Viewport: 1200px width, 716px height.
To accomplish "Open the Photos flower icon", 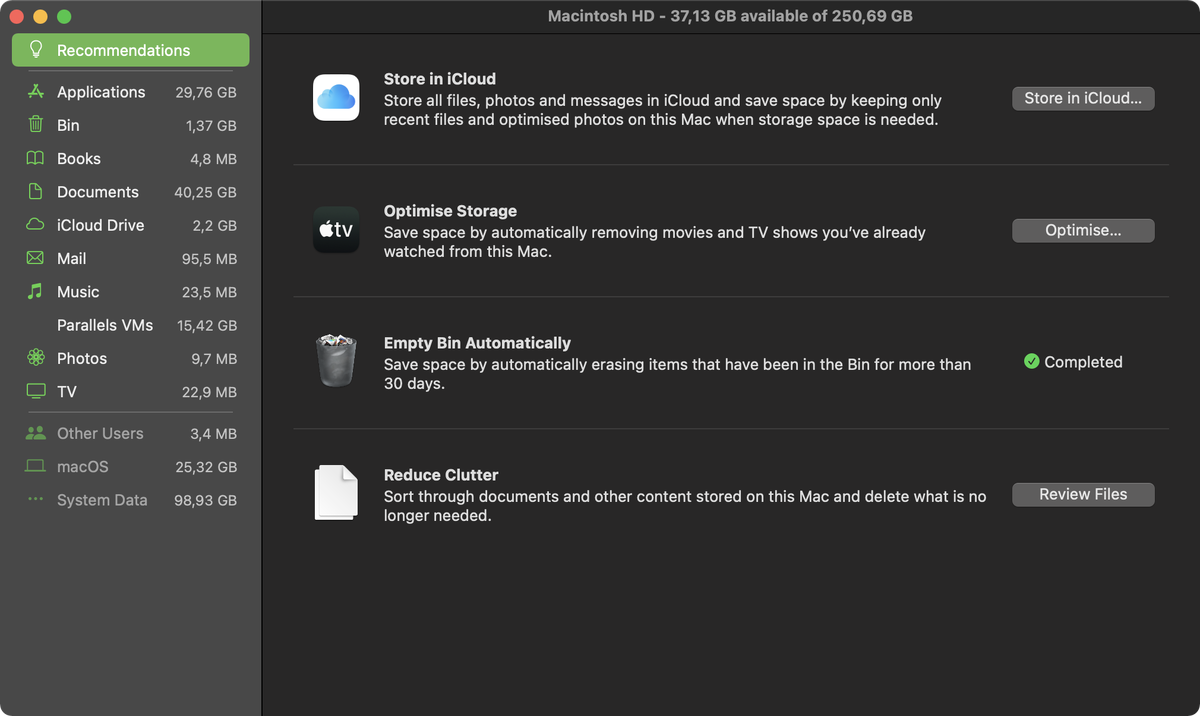I will [x=36, y=358].
